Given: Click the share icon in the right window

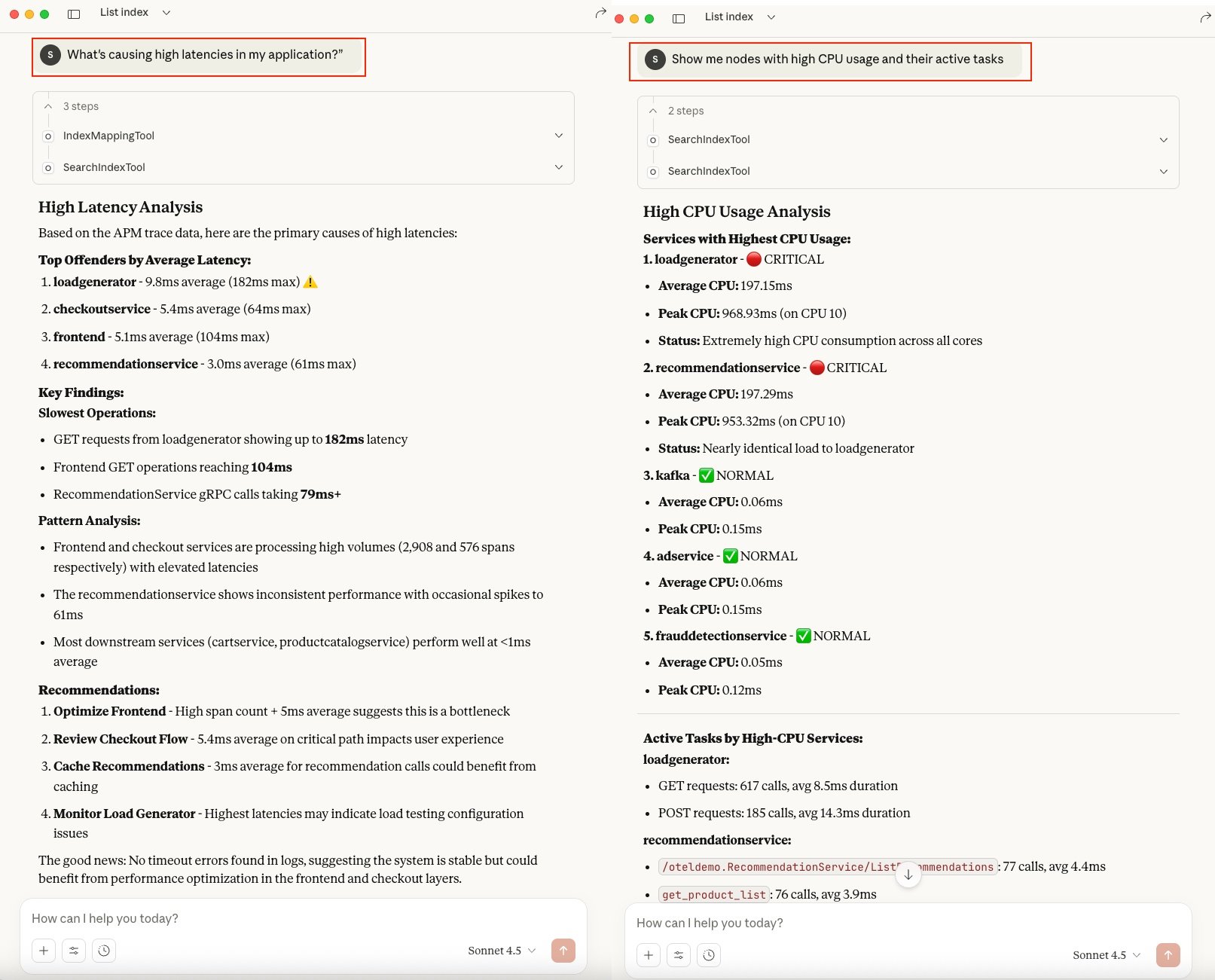Looking at the screenshot, I should (1205, 18).
